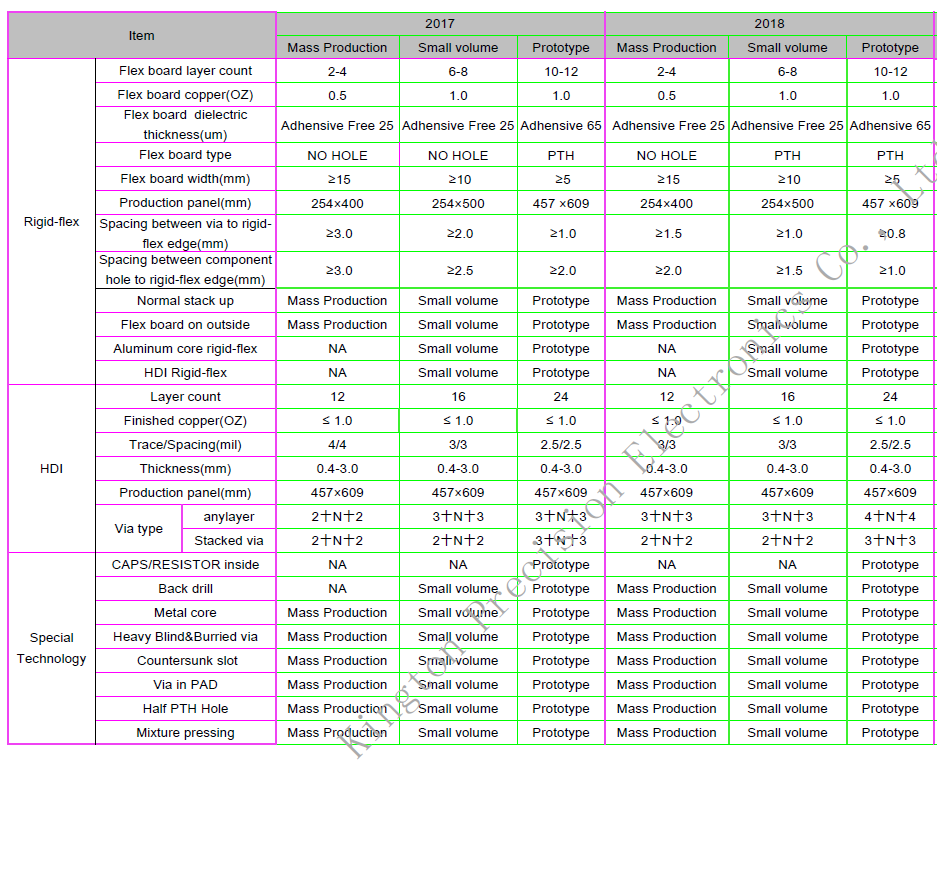
Task: Select the "Normal stack up" row label
Action: [185, 301]
